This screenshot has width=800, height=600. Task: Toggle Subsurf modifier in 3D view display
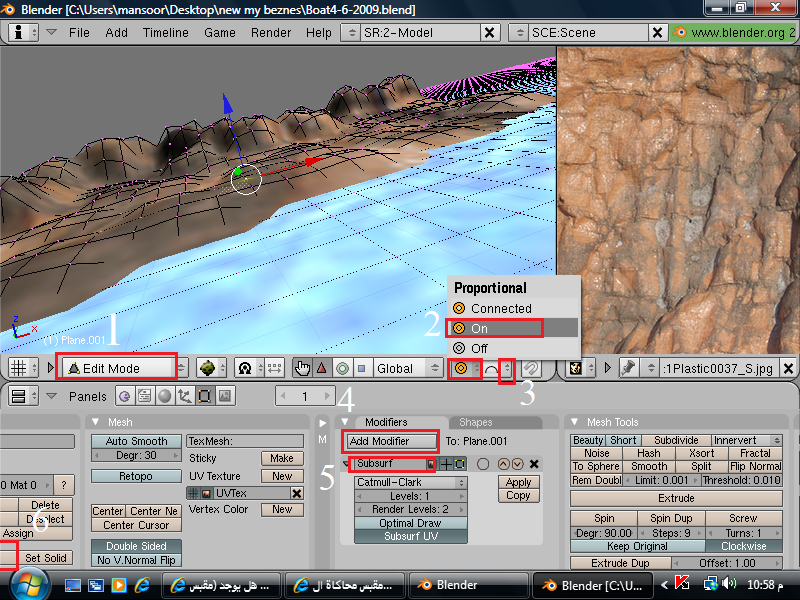coord(445,464)
